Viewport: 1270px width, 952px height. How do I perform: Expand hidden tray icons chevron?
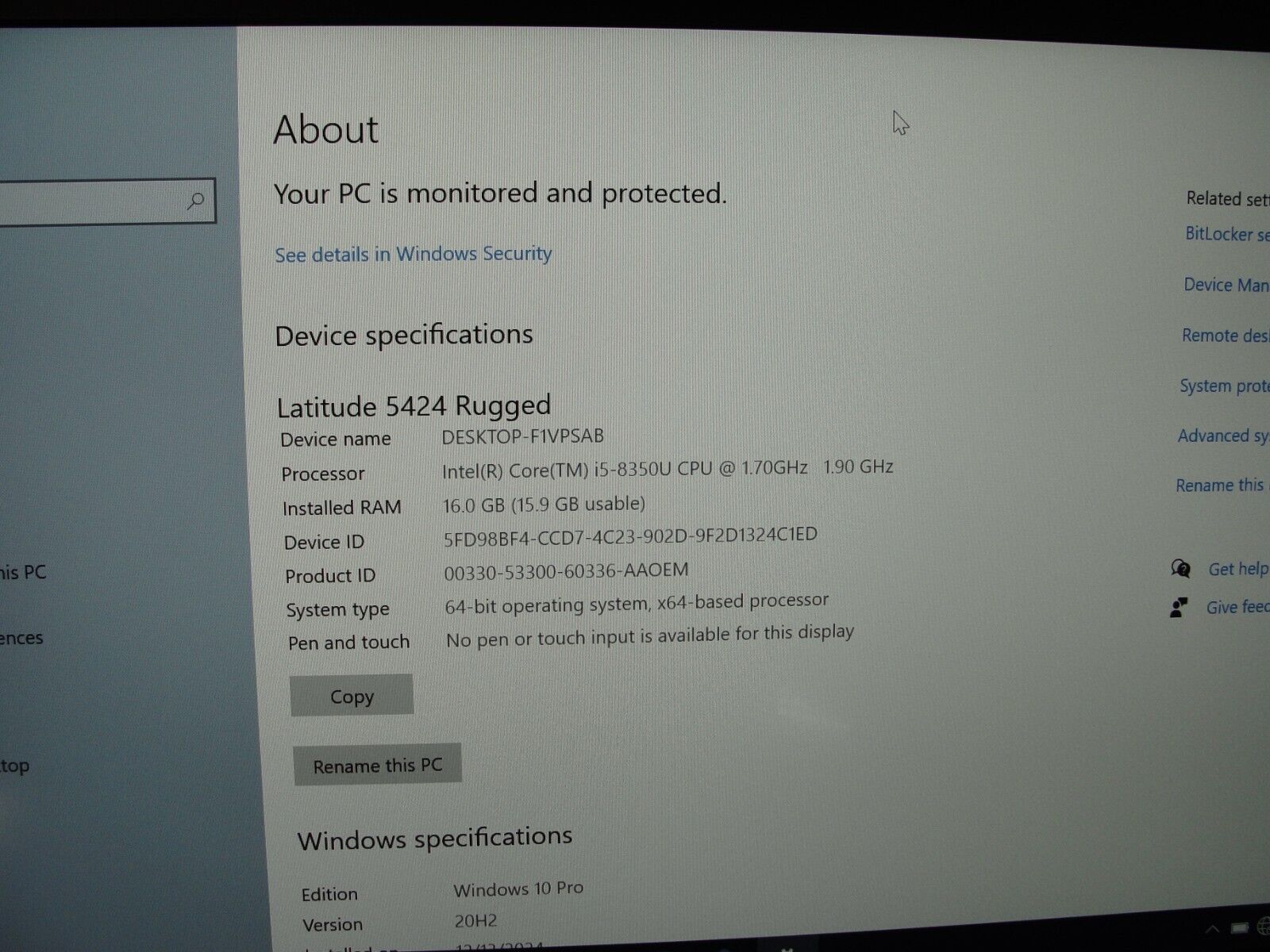(1212, 928)
